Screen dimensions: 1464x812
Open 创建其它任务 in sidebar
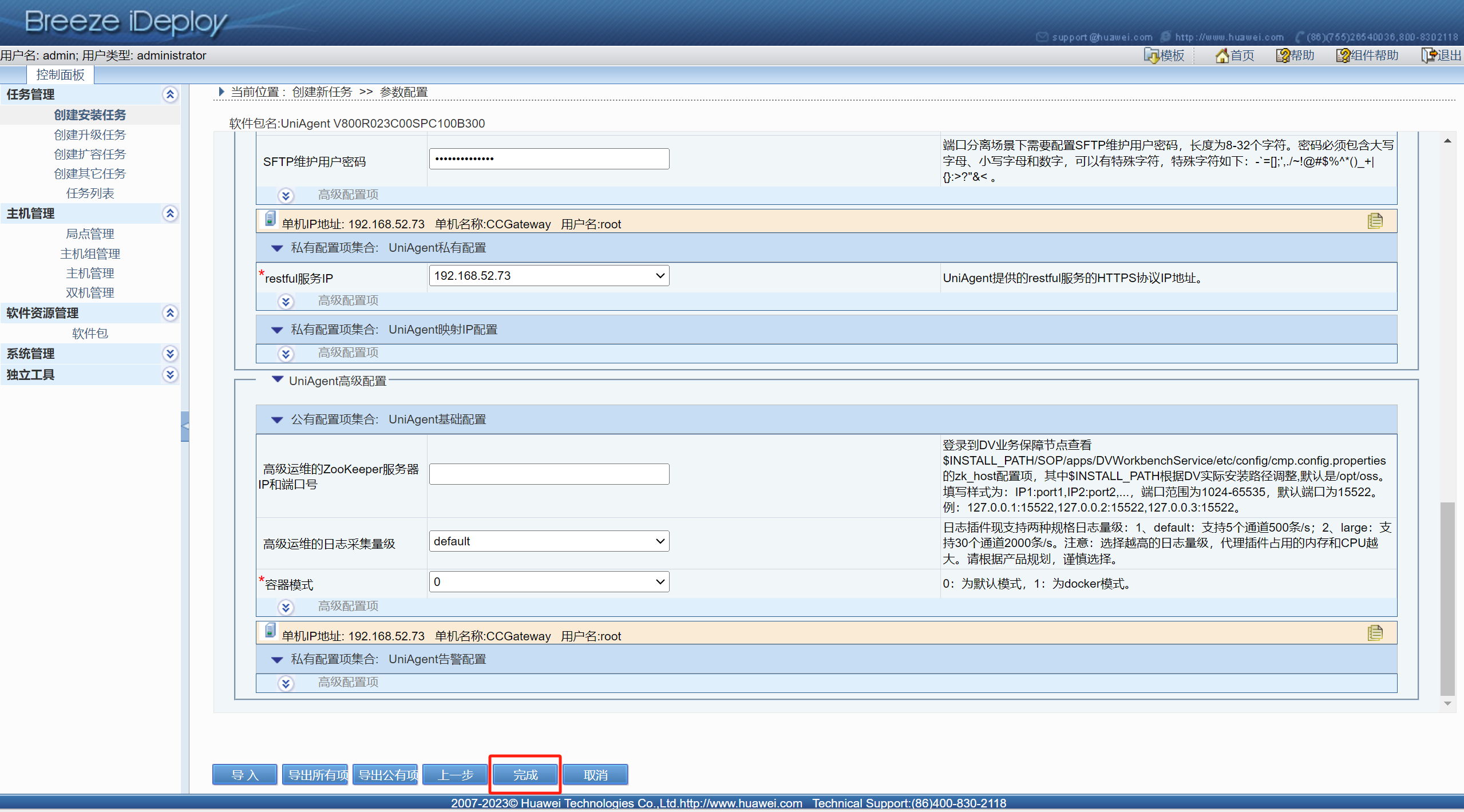point(90,173)
